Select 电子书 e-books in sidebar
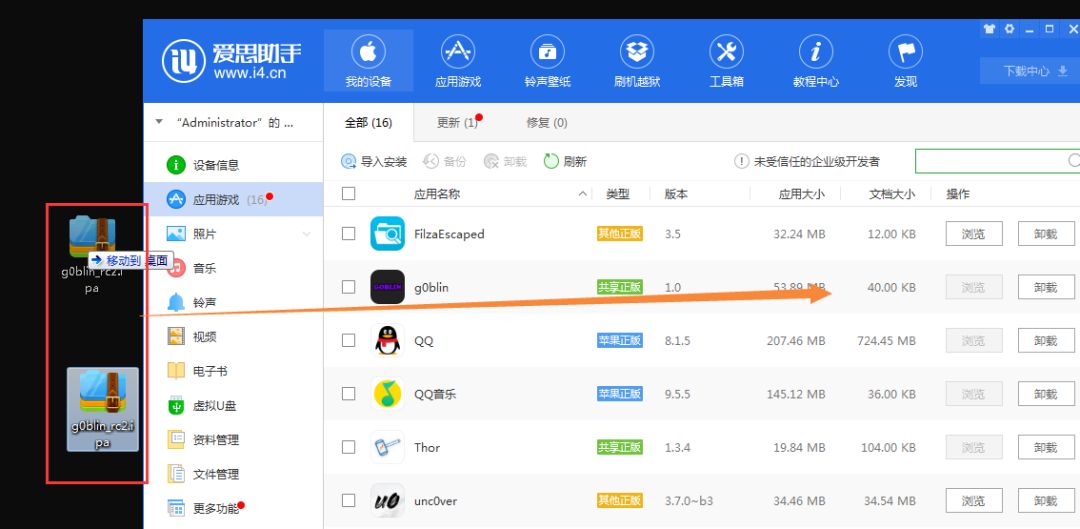The image size is (1080, 529). click(233, 371)
